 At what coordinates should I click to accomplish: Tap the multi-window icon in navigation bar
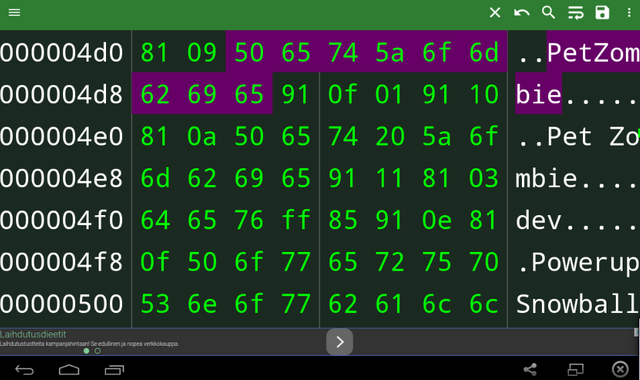point(576,370)
